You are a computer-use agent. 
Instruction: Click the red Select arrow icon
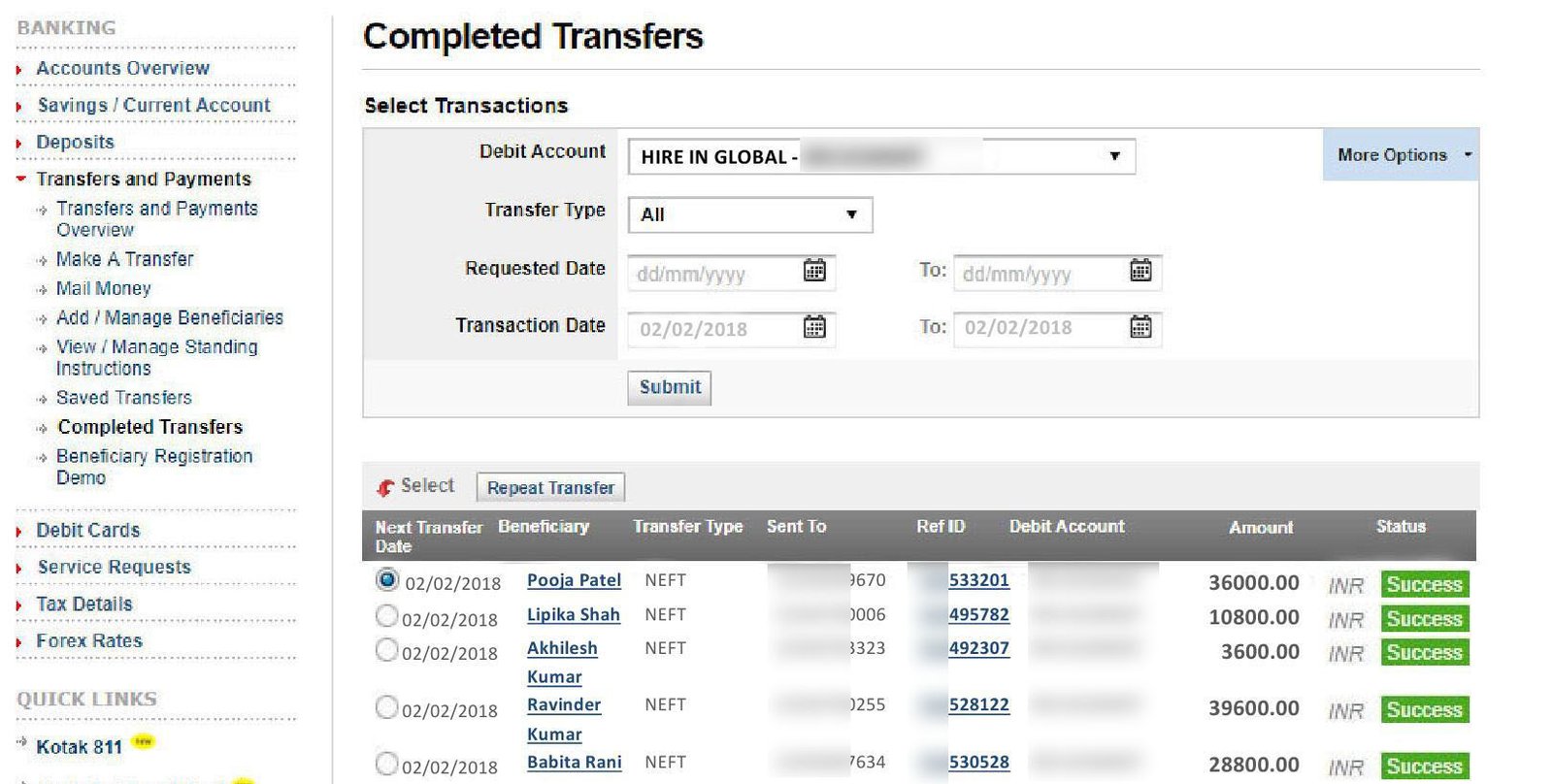coord(385,487)
